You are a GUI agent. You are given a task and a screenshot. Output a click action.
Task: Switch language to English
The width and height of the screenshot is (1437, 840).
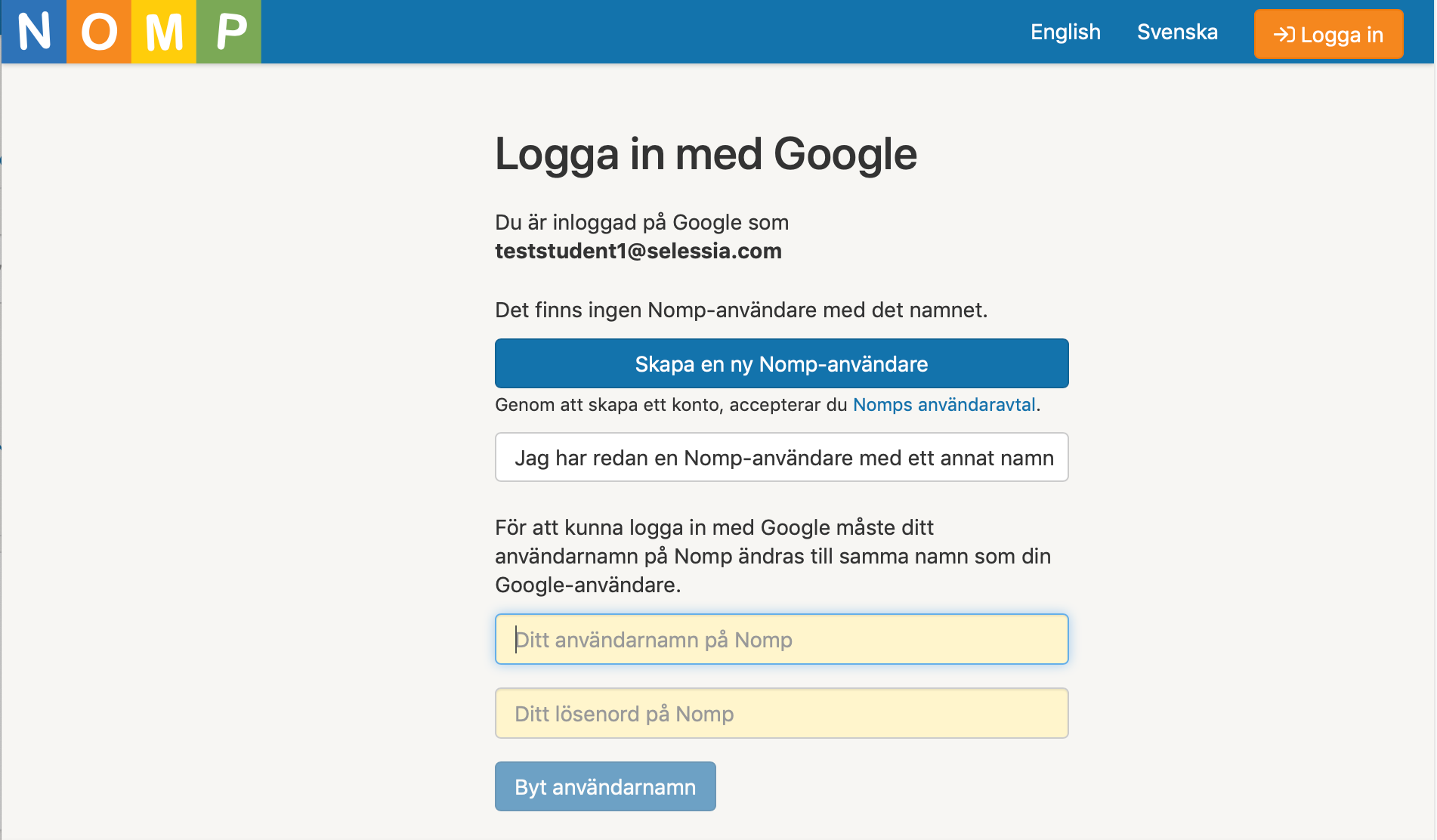[1065, 32]
